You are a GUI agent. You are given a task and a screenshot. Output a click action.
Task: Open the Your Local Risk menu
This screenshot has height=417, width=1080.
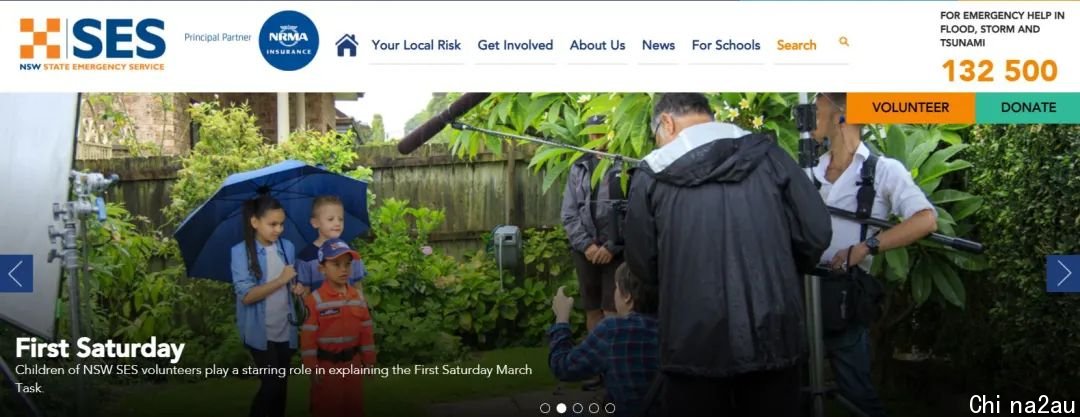point(416,45)
